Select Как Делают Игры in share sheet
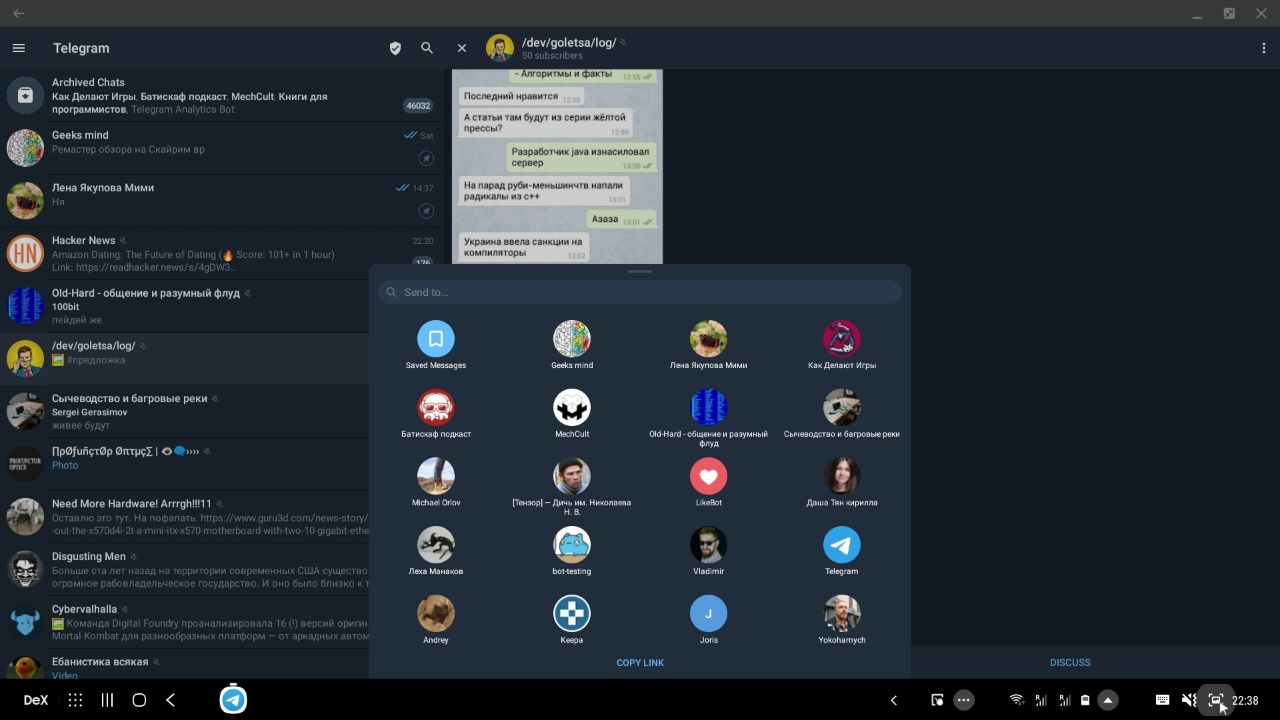The width and height of the screenshot is (1280, 720). tap(842, 346)
